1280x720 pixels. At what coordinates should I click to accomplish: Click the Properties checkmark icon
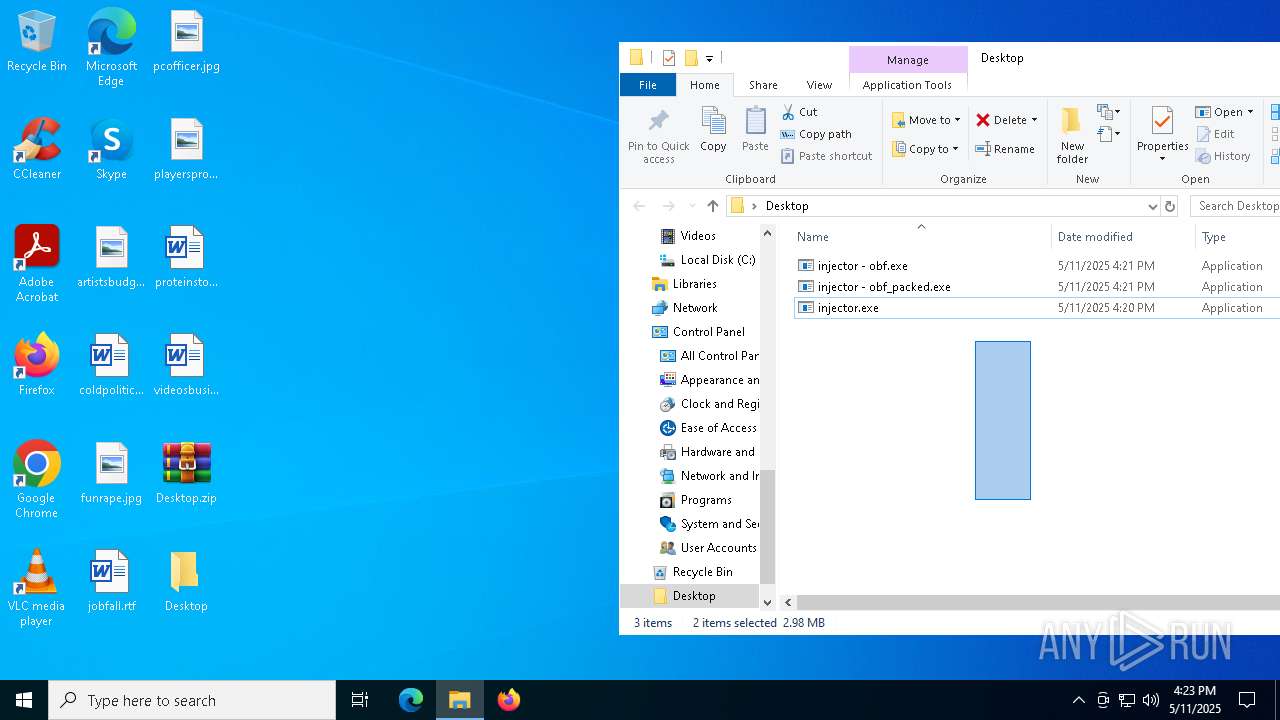(x=1162, y=122)
